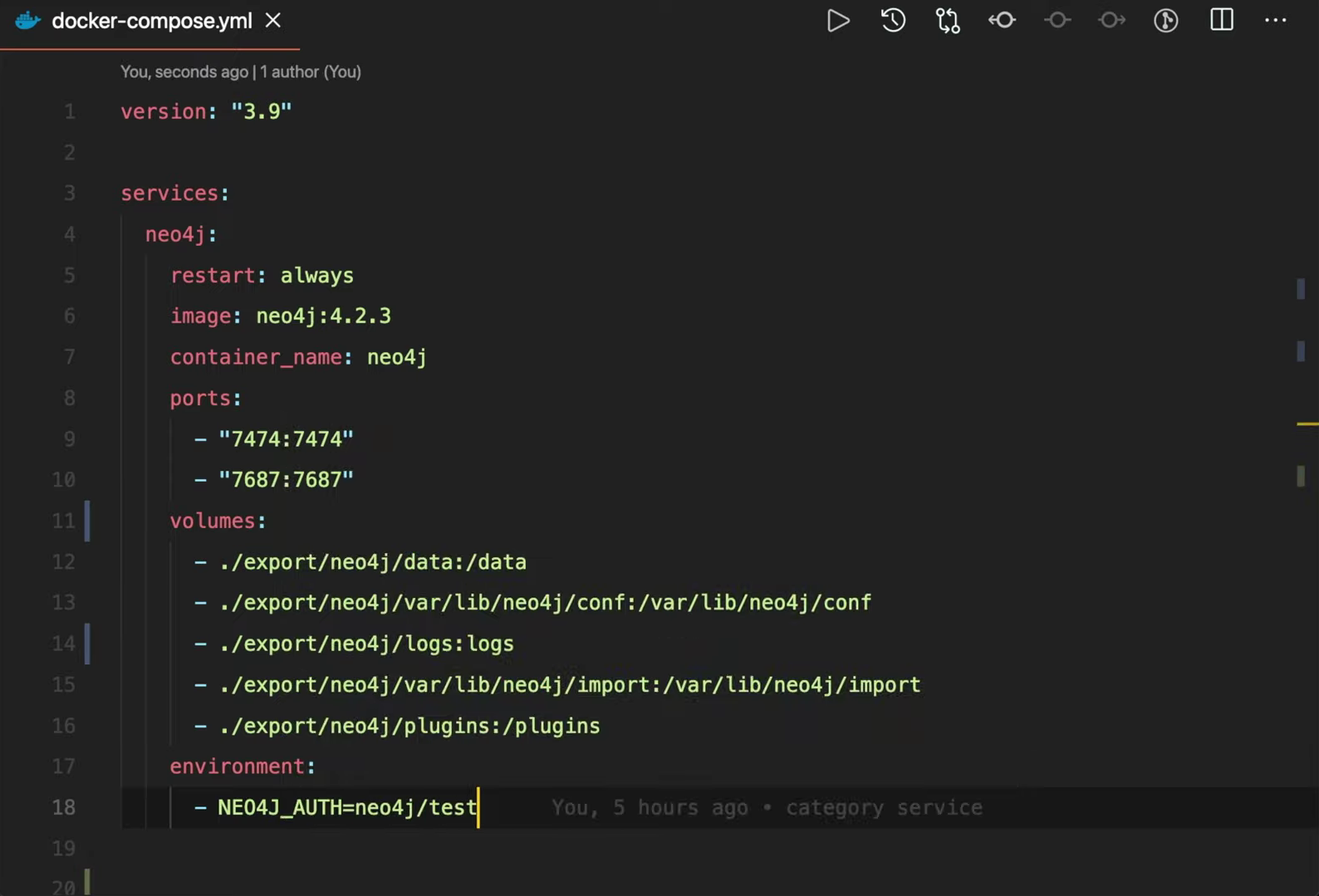Viewport: 1319px width, 896px height.
Task: Click 'NEO4J_AUTH=neo4j/test' entry
Action: tap(347, 807)
